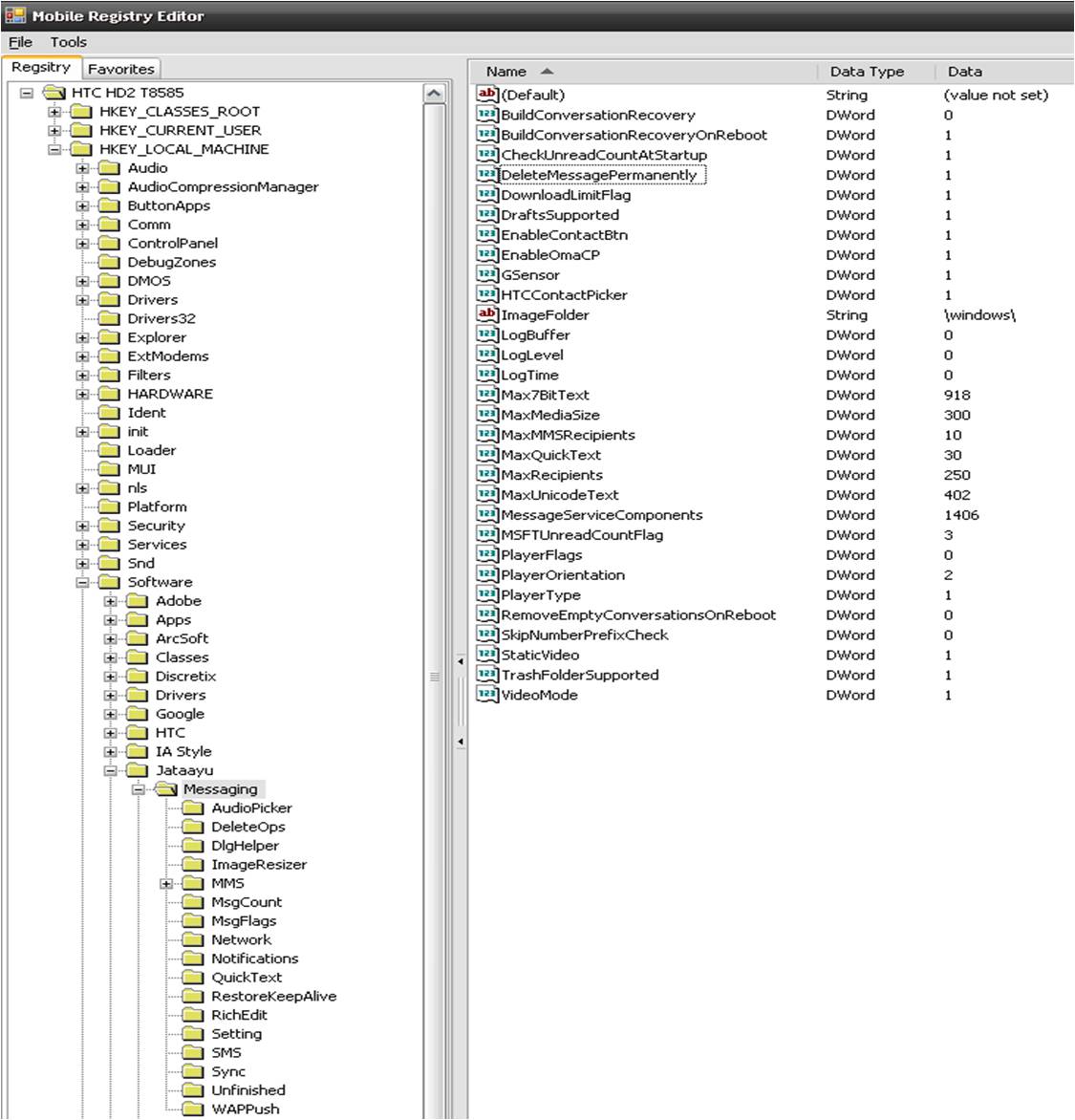Select the RemoveEmptyConversationsOnReboot value
The width and height of the screenshot is (1075, 1120).
(638, 614)
